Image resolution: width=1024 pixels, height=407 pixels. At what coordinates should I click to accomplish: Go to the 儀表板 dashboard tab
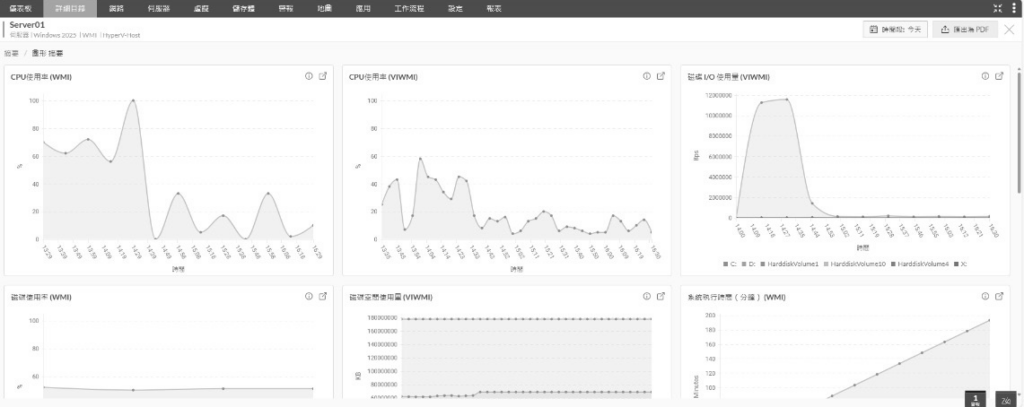pos(22,8)
